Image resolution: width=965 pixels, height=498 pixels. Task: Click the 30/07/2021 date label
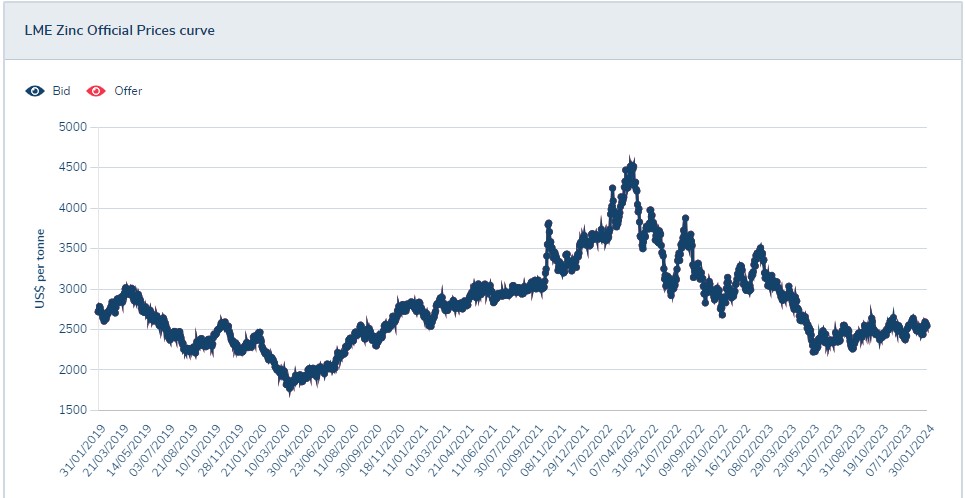click(497, 449)
